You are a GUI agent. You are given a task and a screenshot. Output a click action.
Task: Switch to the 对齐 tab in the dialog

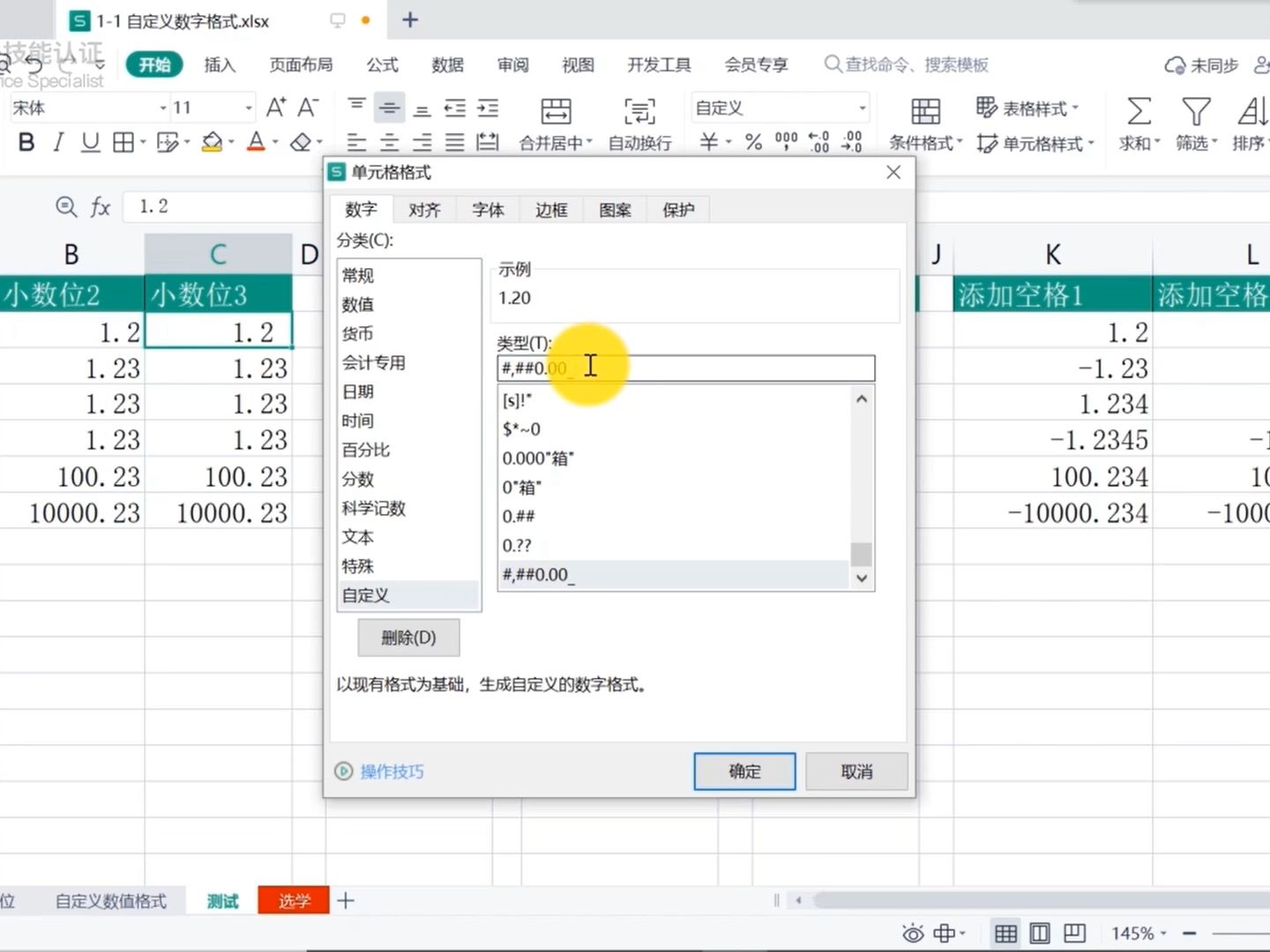coord(424,209)
